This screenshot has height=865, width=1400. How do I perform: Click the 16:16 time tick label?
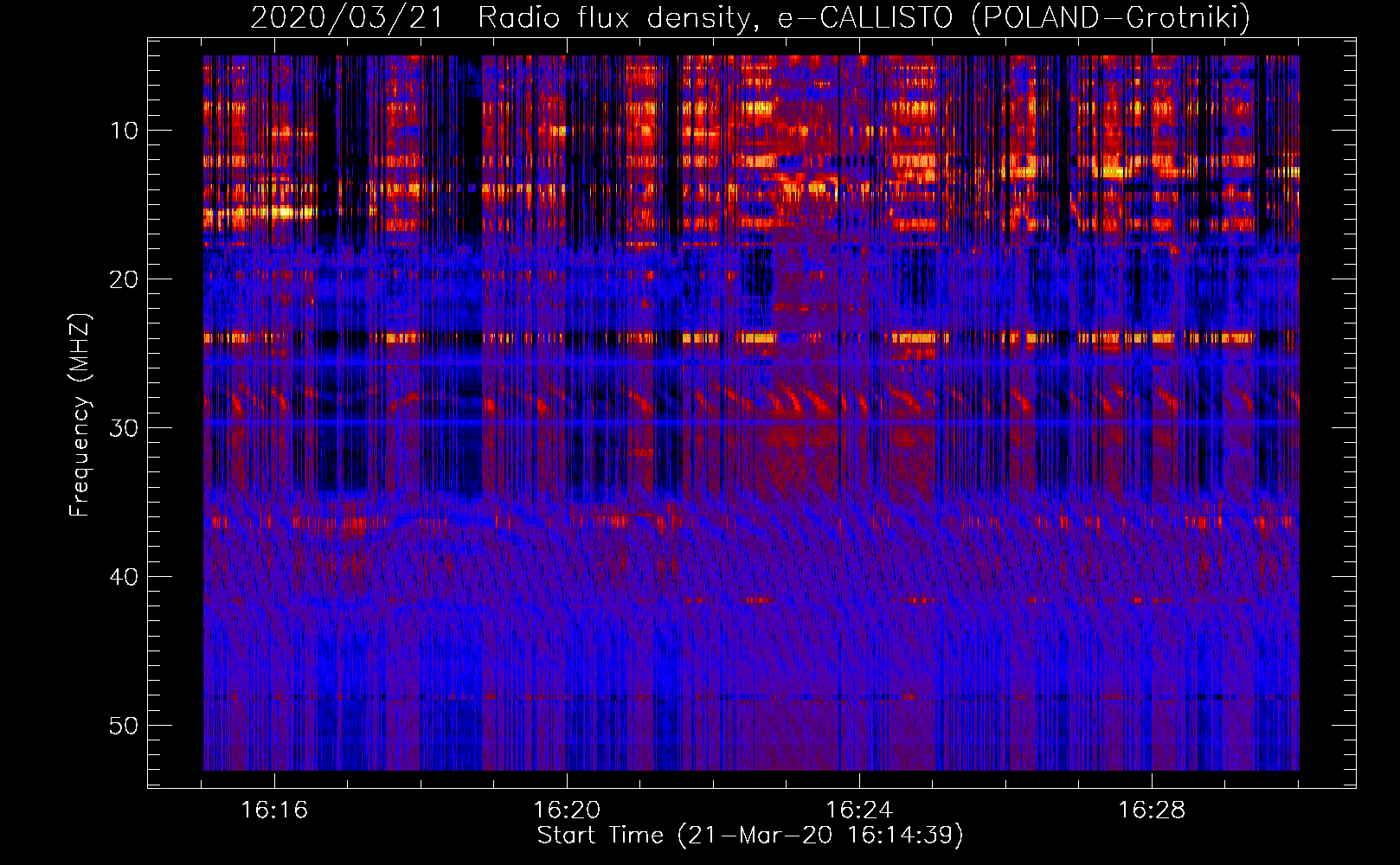point(274,811)
